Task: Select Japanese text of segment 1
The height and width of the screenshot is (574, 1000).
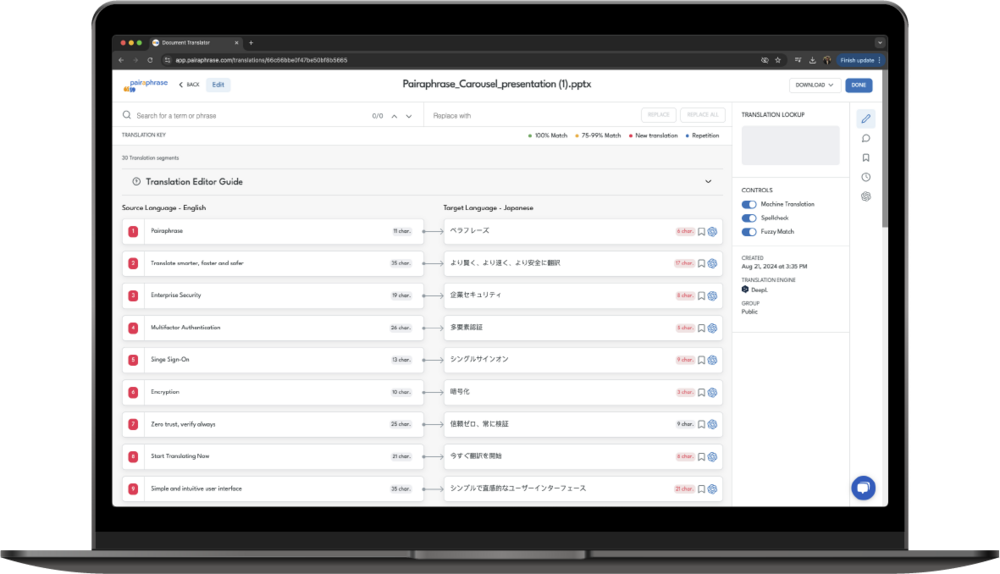Action: coord(469,231)
